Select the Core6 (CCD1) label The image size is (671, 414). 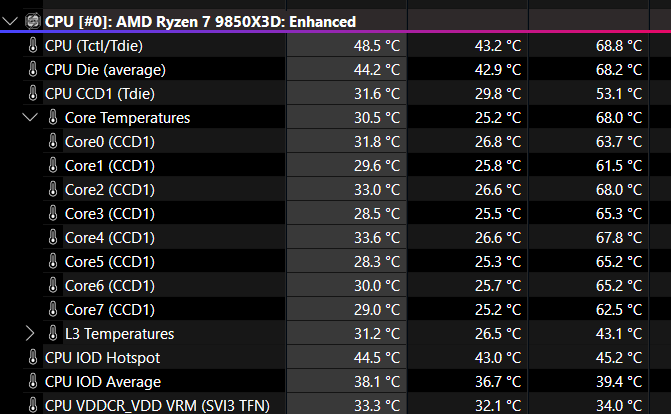click(110, 286)
